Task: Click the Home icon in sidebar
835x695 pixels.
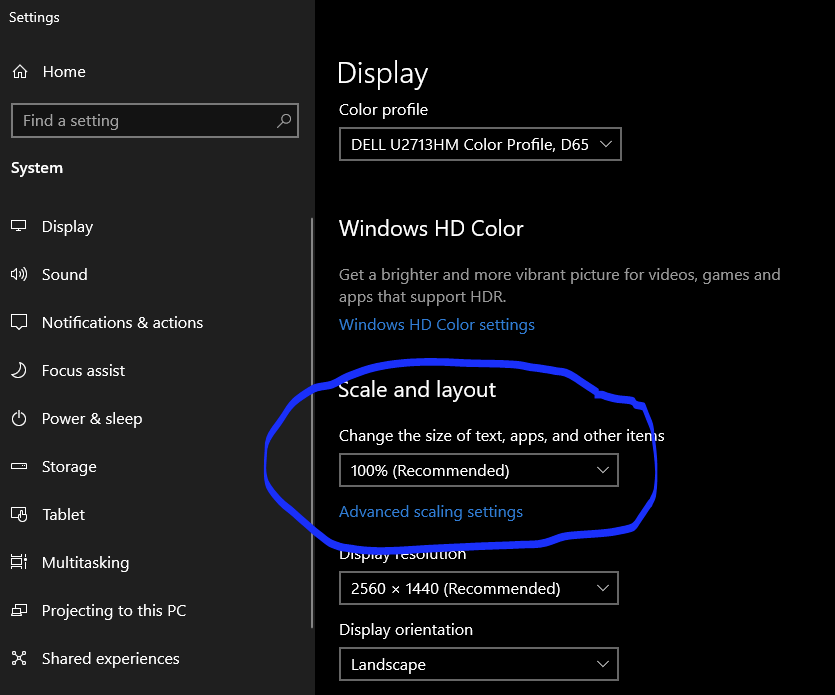Action: pyautogui.click(x=19, y=72)
